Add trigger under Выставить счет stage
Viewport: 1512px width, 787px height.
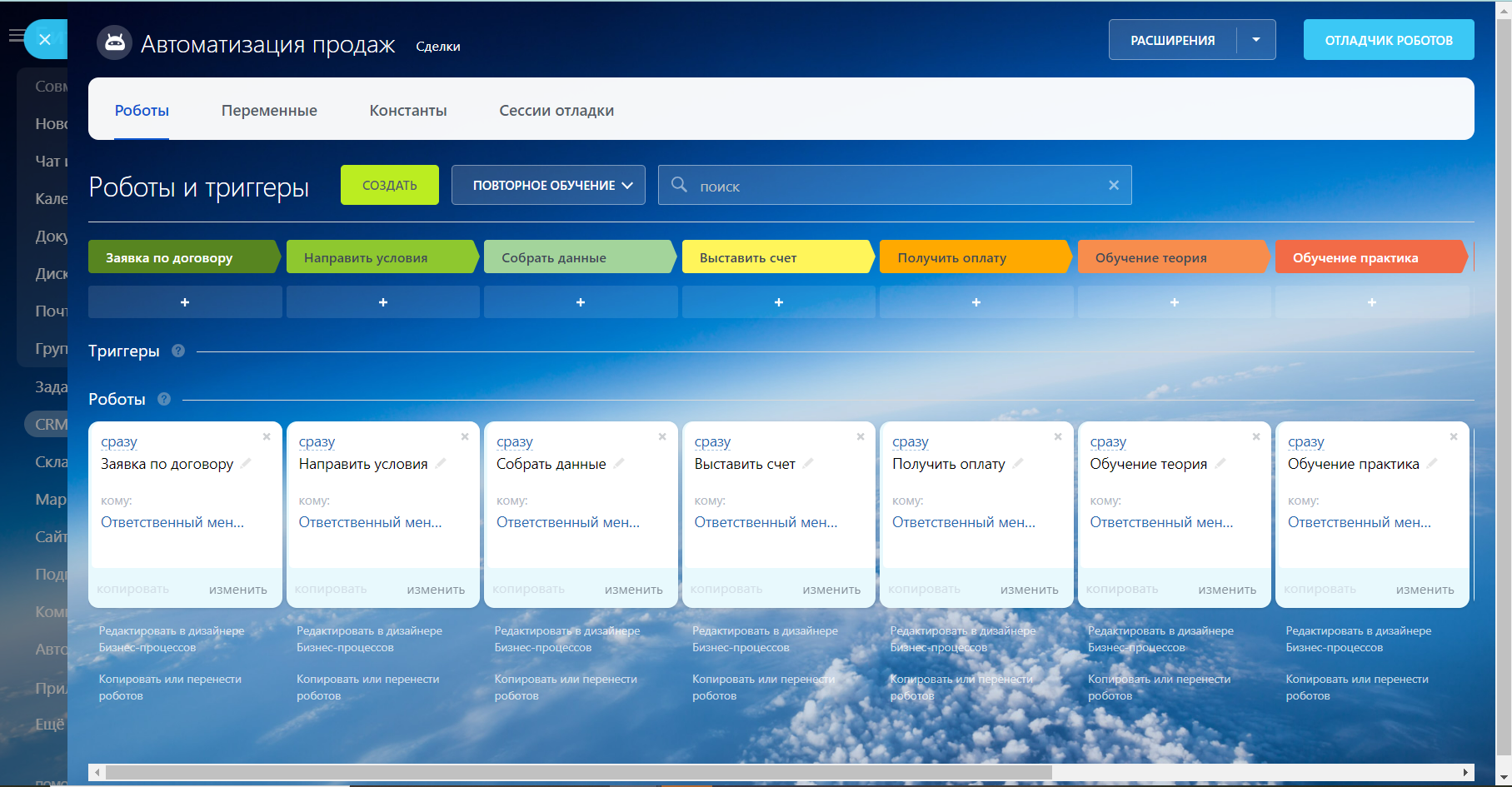[778, 302]
